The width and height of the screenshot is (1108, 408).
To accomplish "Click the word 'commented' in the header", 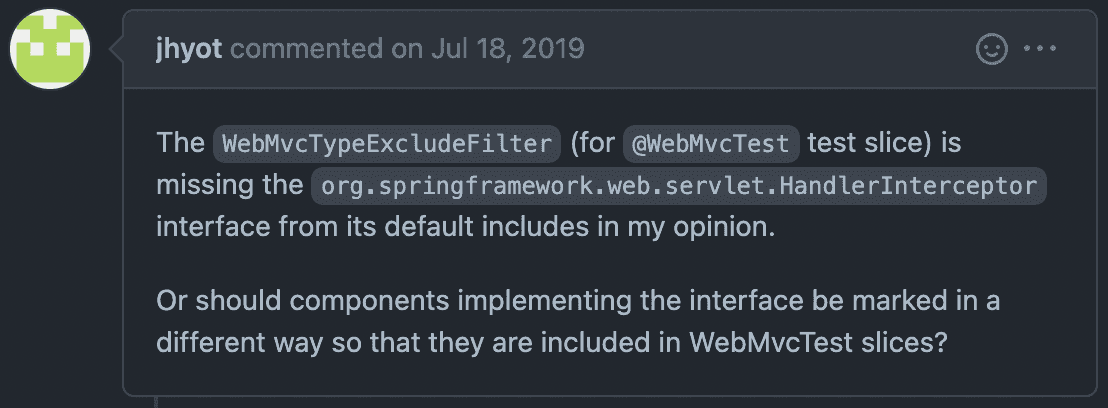I will click(x=306, y=49).
